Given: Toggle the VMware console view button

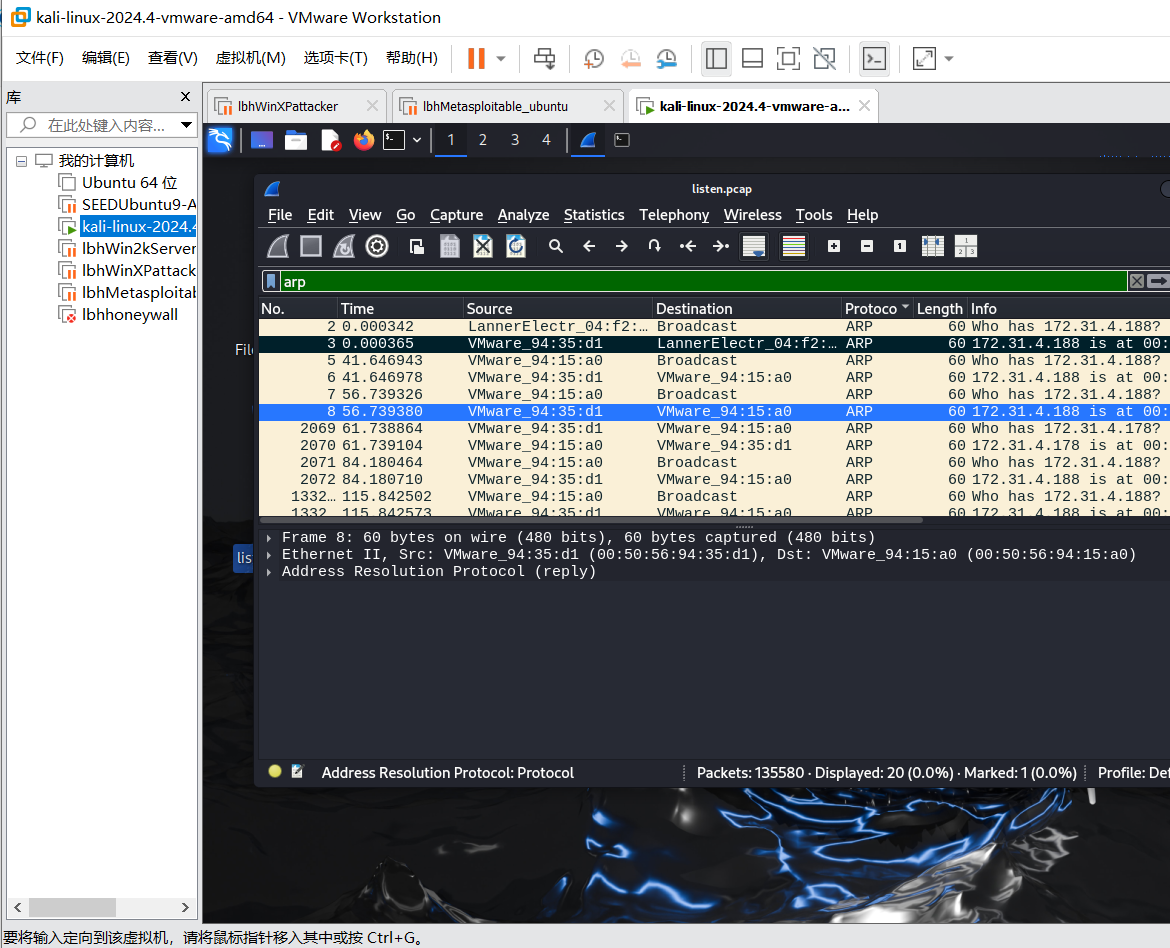Looking at the screenshot, I should tap(874, 58).
